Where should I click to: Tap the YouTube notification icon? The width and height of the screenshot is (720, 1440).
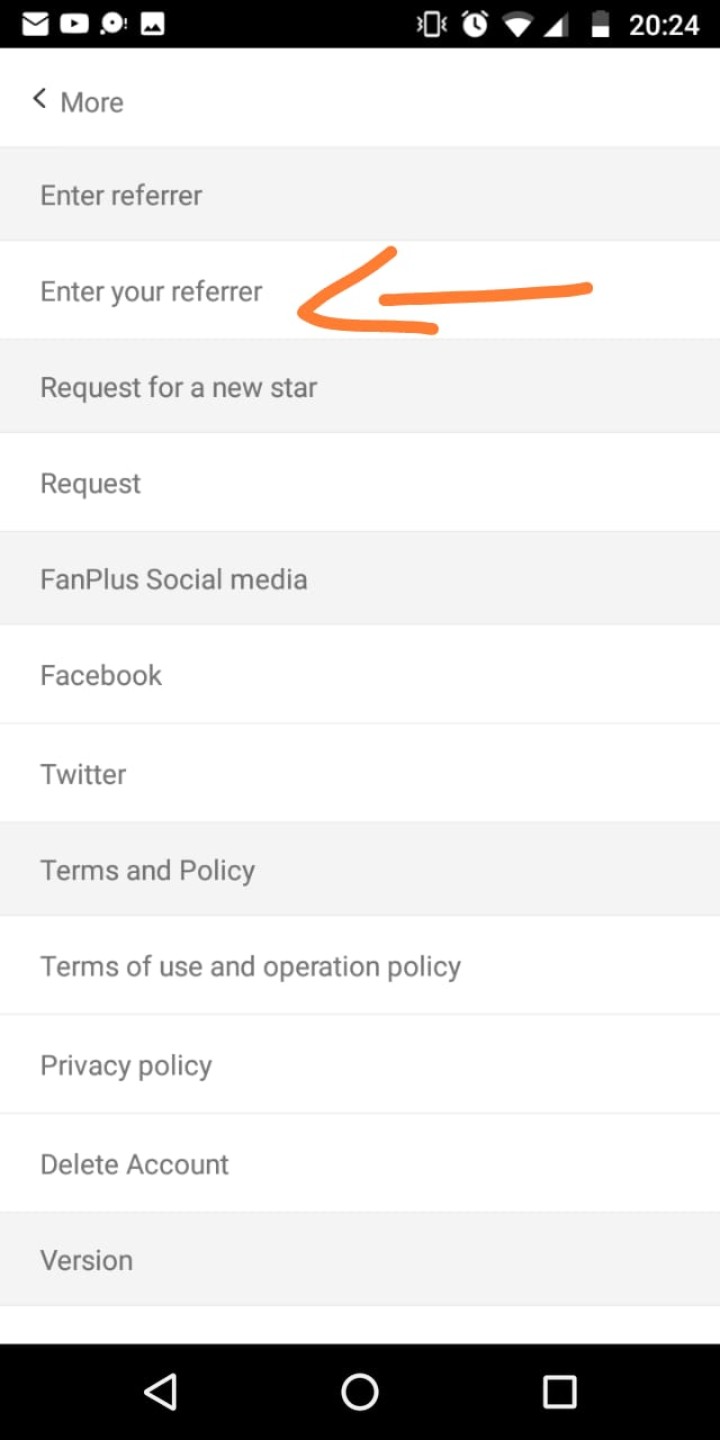(x=74, y=24)
